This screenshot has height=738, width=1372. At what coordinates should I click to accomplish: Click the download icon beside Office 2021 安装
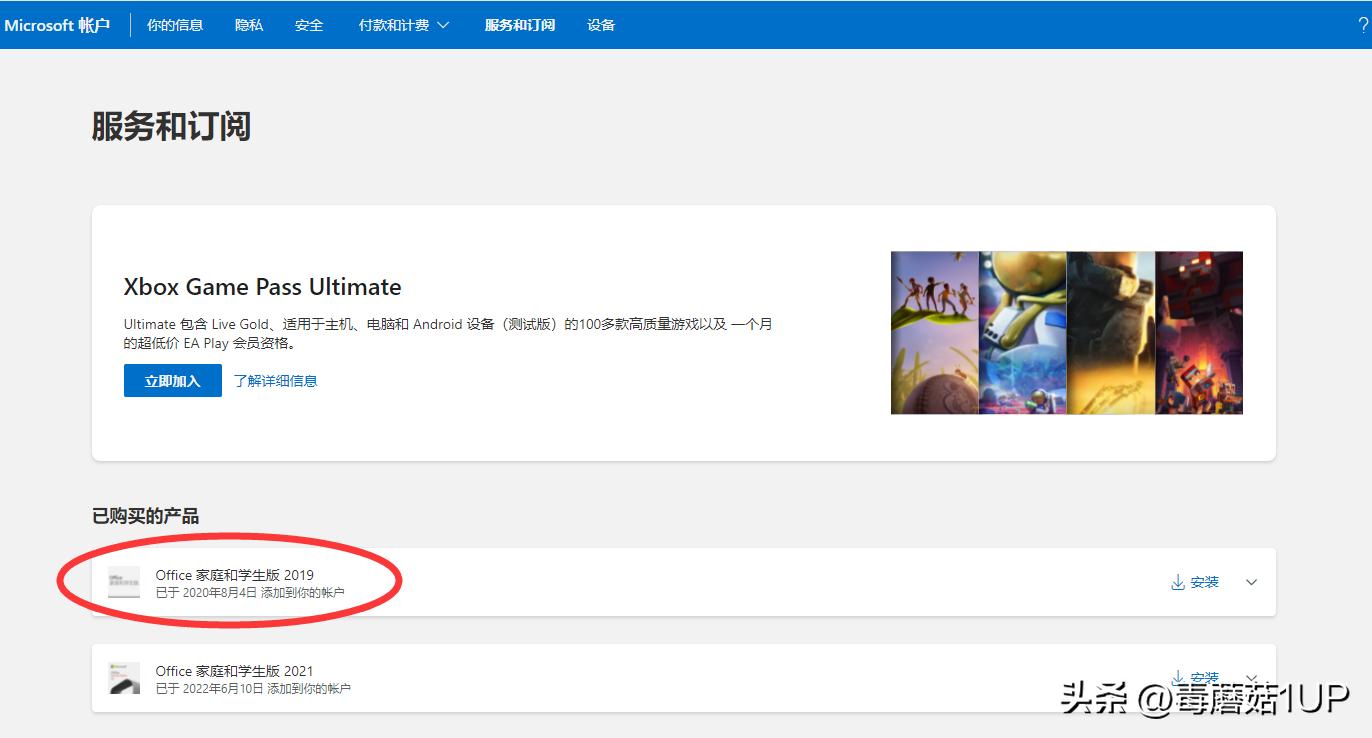point(1177,676)
